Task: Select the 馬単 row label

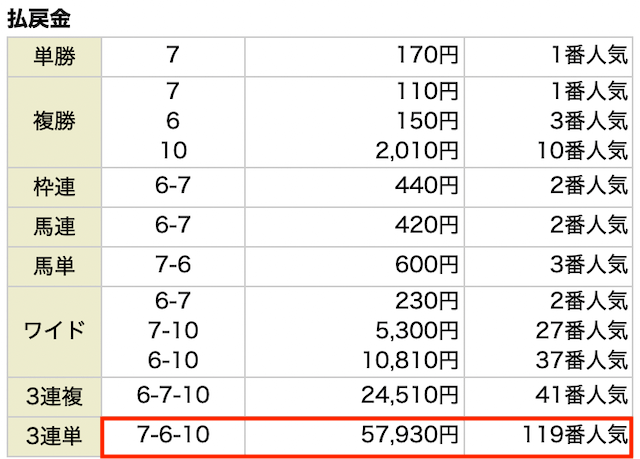Action: click(54, 266)
